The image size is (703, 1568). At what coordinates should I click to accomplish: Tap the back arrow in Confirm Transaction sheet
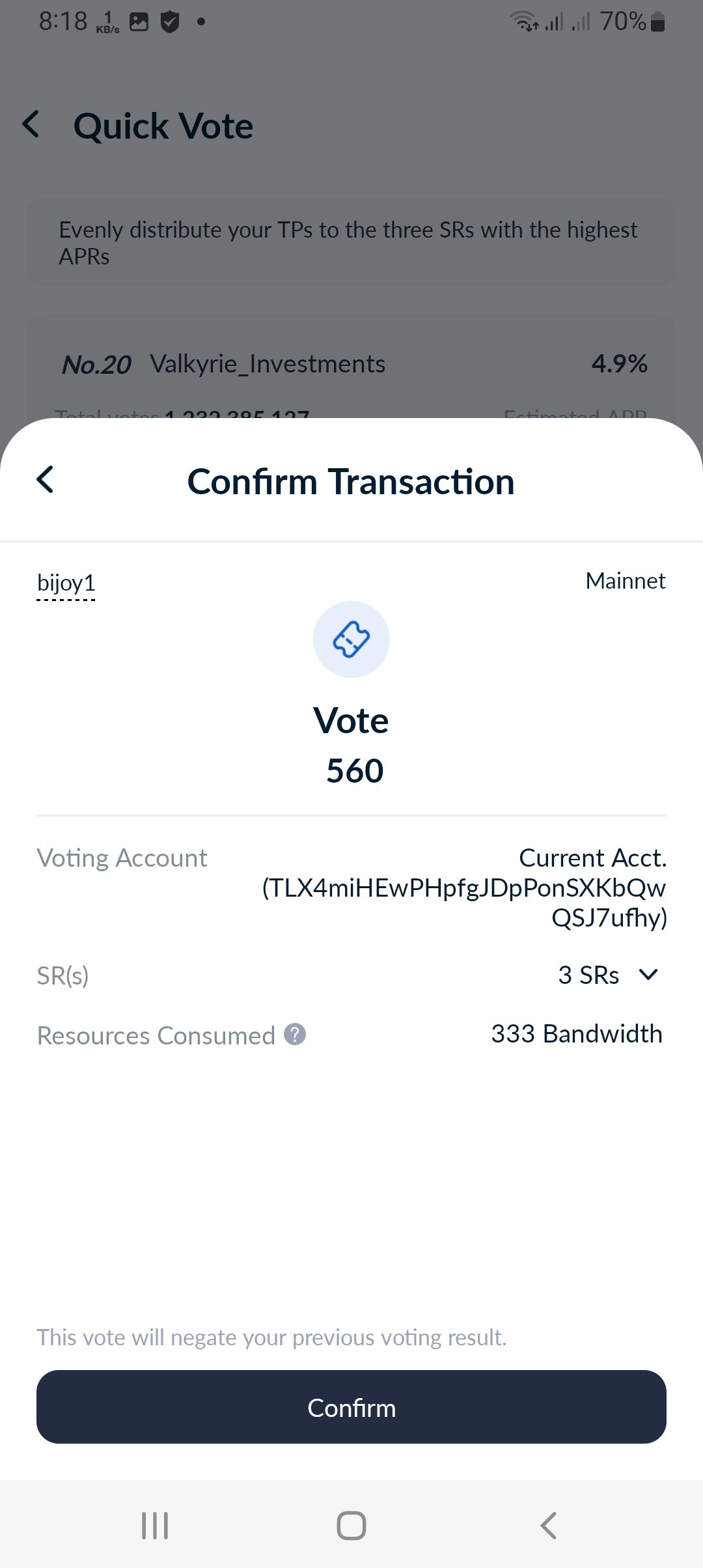point(45,480)
